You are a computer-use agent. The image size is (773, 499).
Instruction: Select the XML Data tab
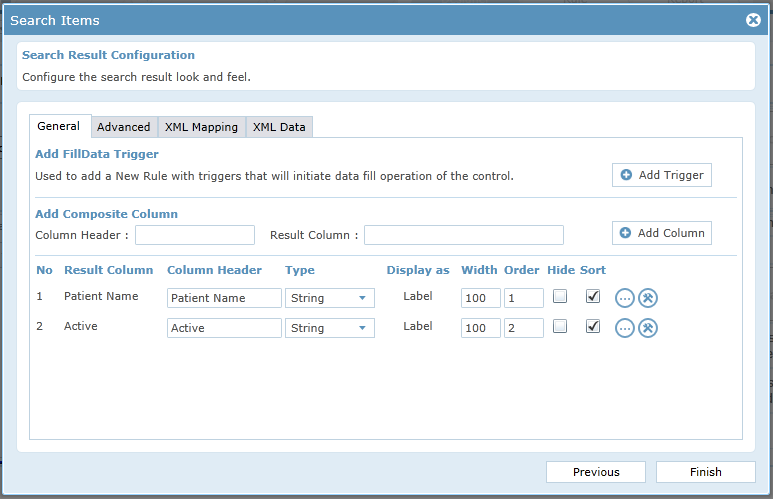pyautogui.click(x=279, y=127)
